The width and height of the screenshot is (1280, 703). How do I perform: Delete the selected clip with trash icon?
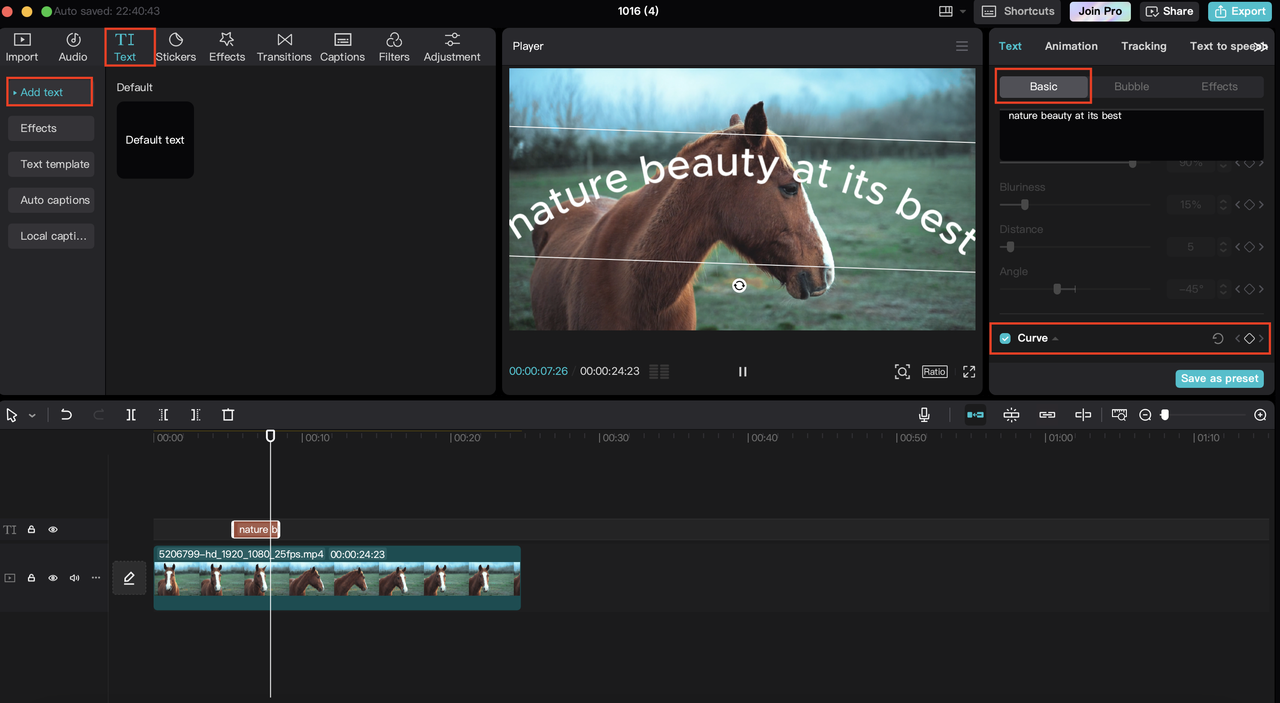coord(228,415)
